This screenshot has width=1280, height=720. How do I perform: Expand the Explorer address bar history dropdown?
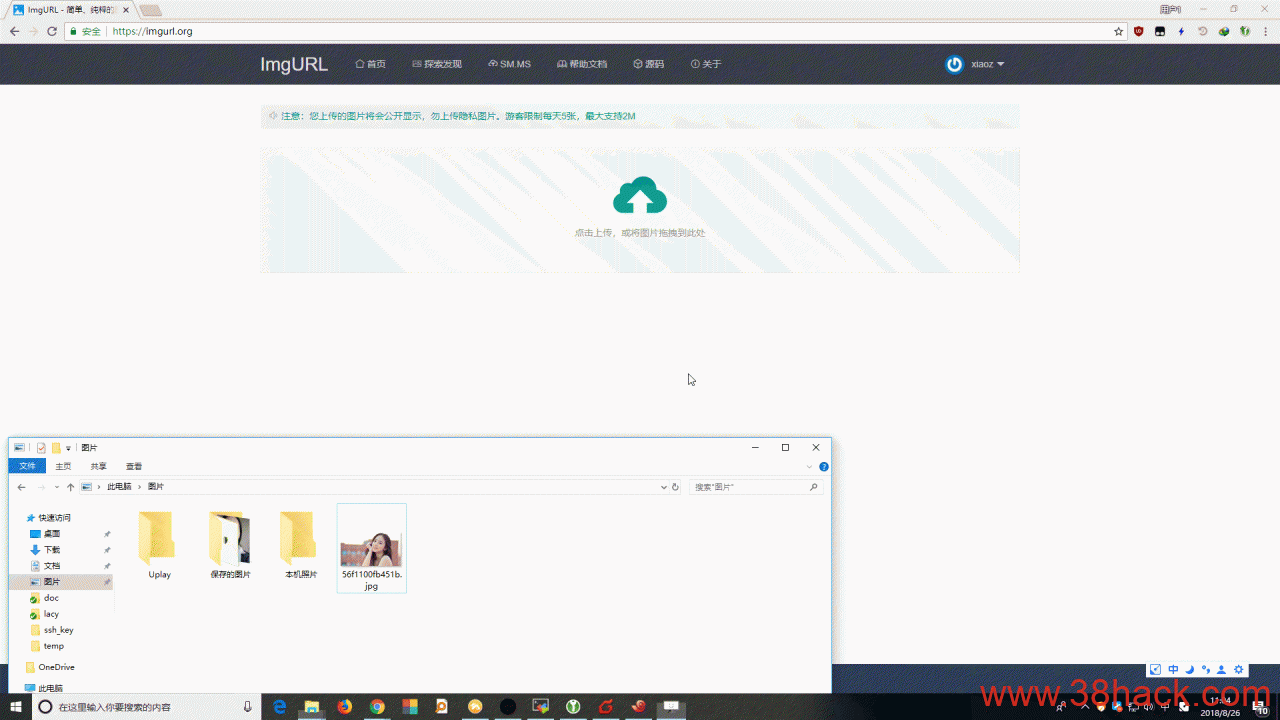pos(664,487)
